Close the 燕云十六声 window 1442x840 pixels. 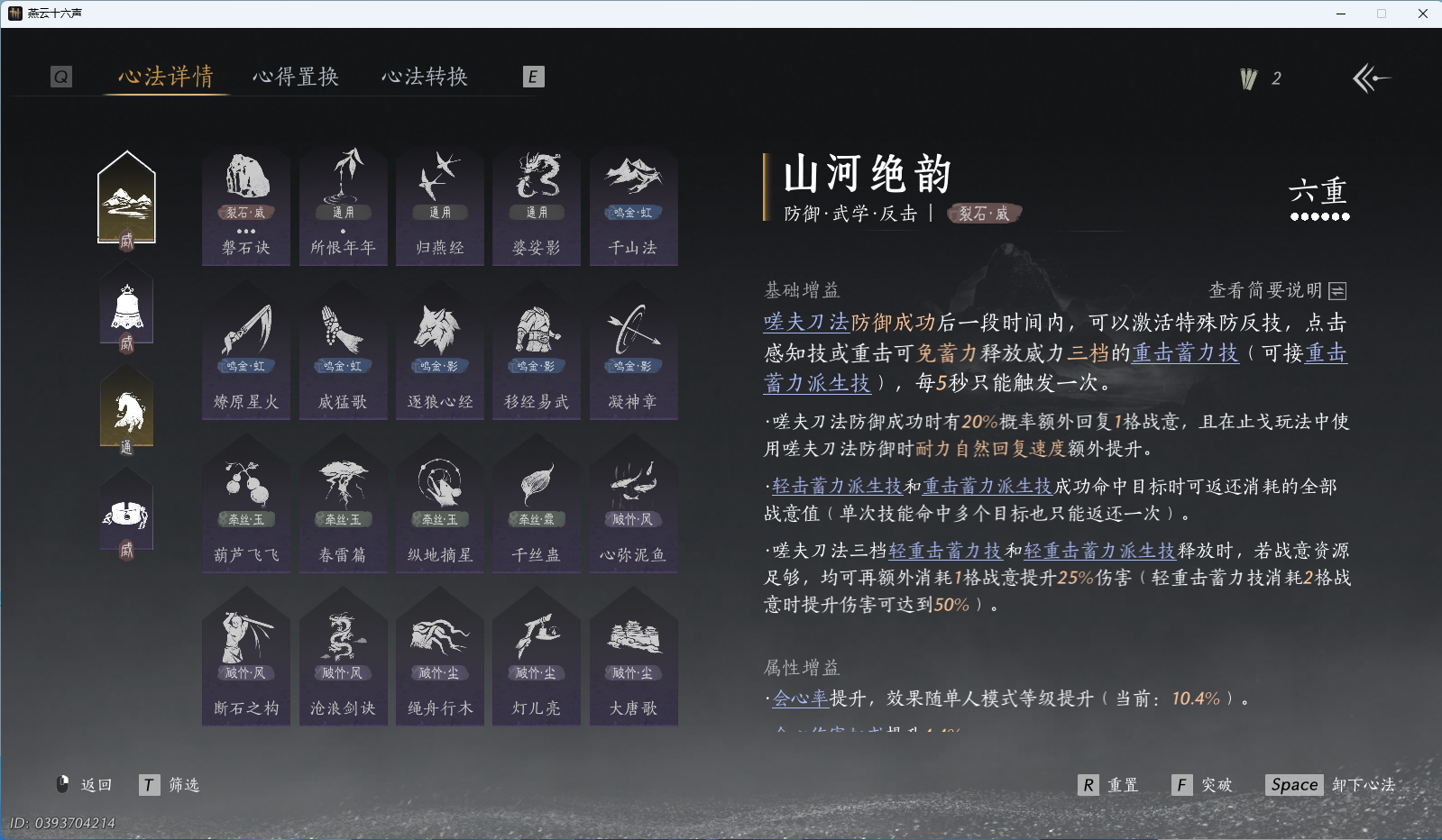[1422, 14]
